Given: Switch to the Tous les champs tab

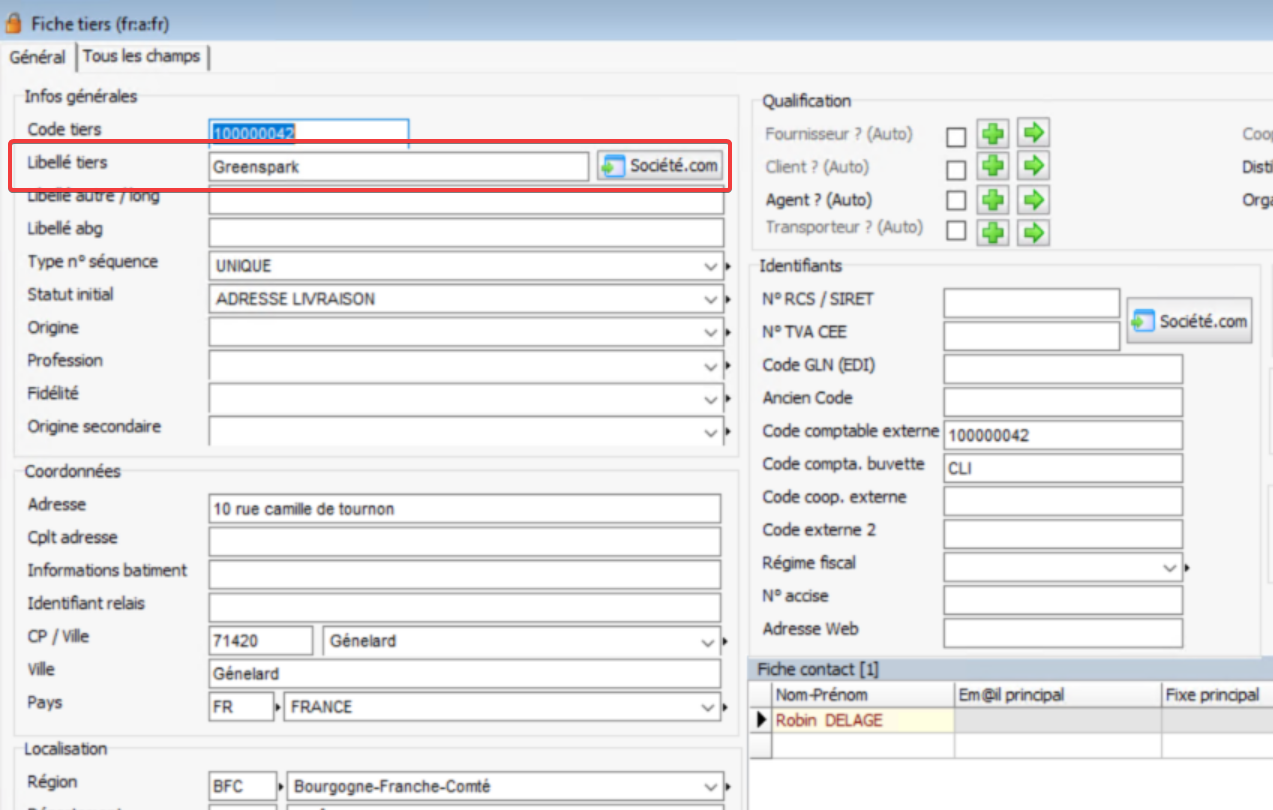Looking at the screenshot, I should [141, 56].
